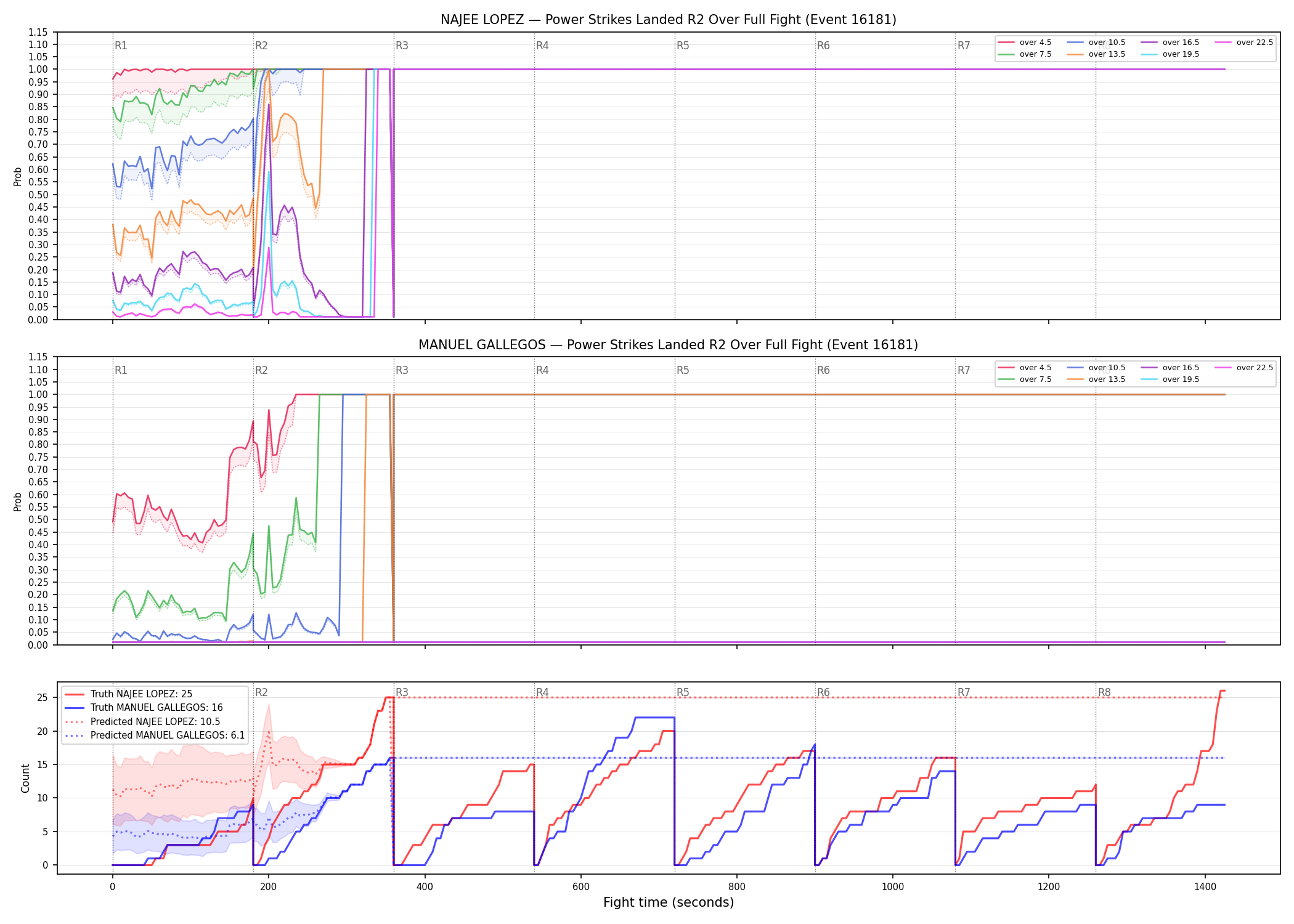Click the 0.50 tick on Manuel Gallegos chart
Viewport: 1294px width, 924px height.
[x=38, y=520]
